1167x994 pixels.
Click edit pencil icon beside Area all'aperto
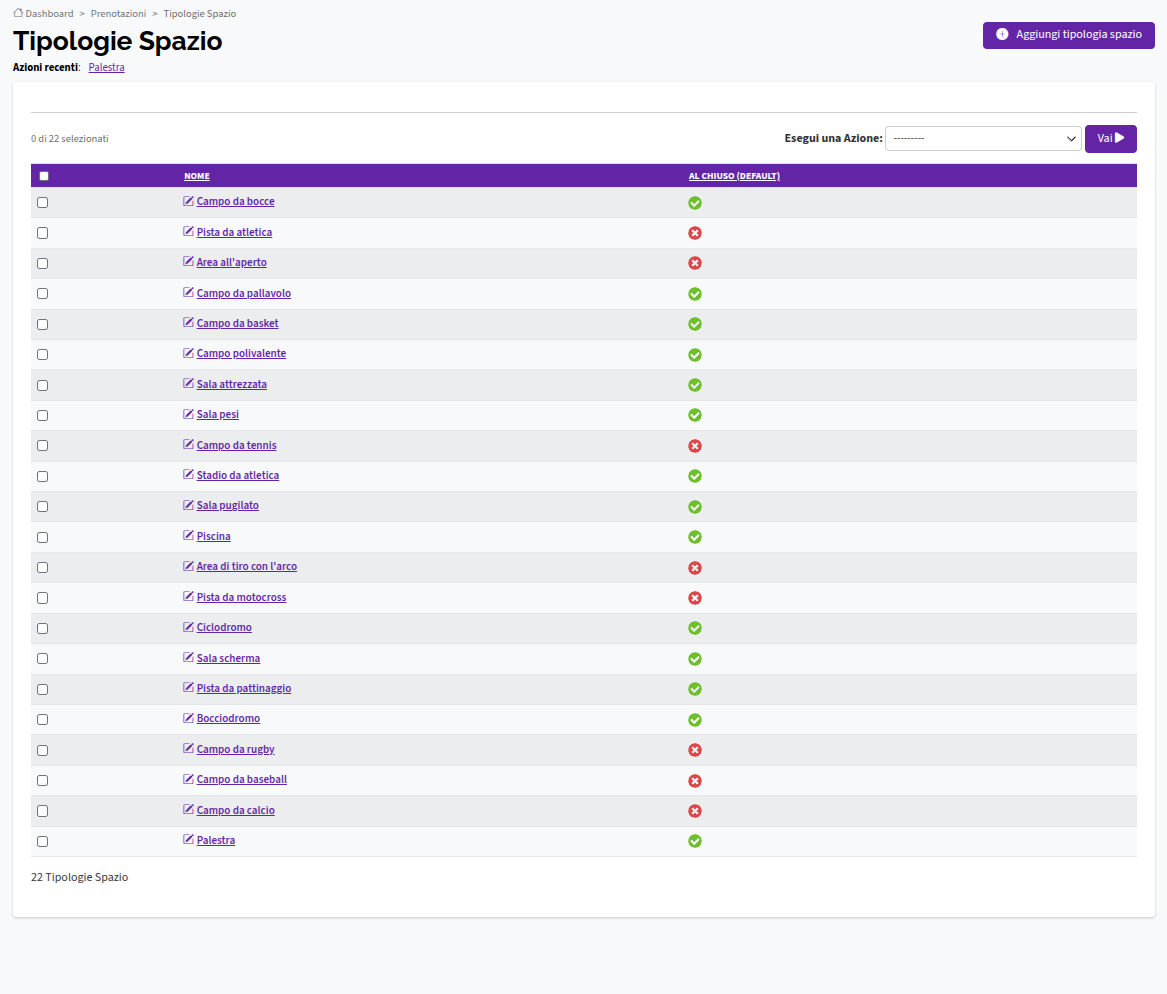188,262
